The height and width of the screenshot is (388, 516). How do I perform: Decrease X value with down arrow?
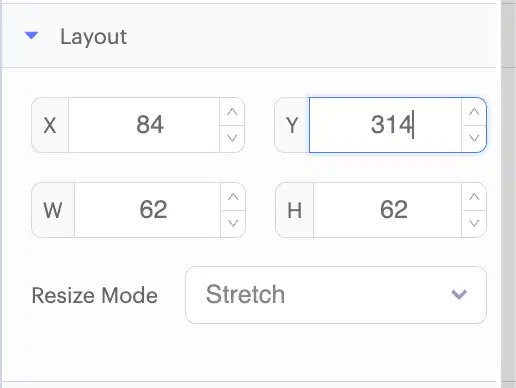(x=232, y=138)
